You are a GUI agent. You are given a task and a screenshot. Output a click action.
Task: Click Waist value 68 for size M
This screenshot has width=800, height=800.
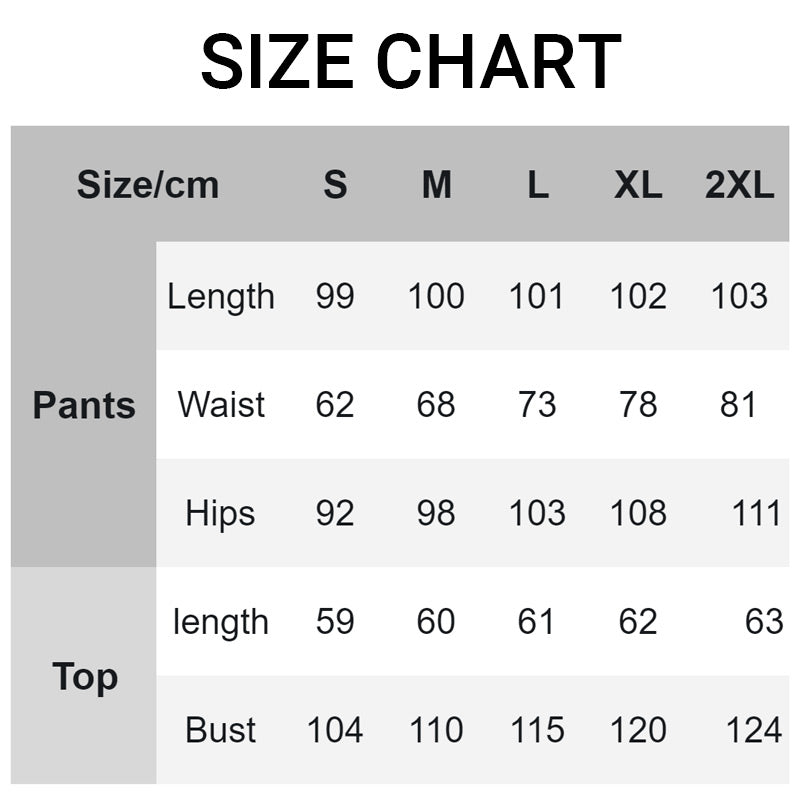[x=436, y=405]
